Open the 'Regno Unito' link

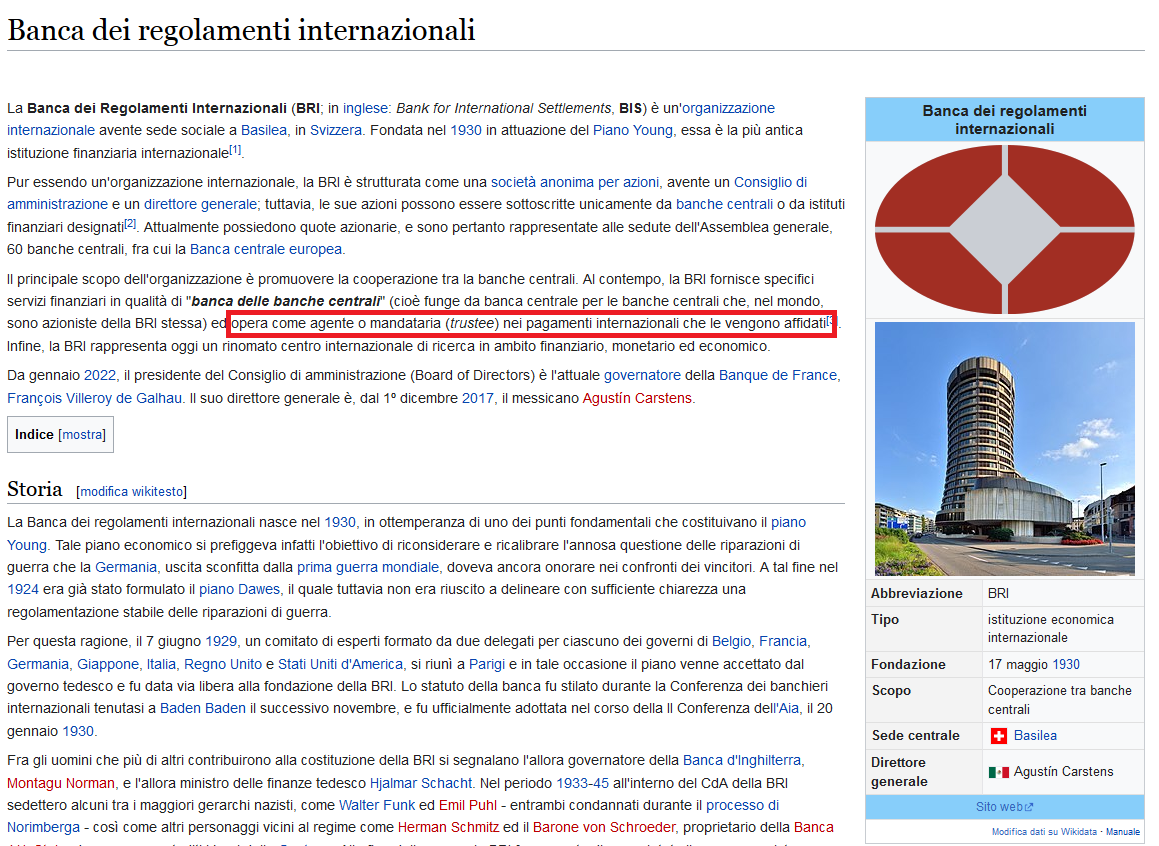coord(223,664)
